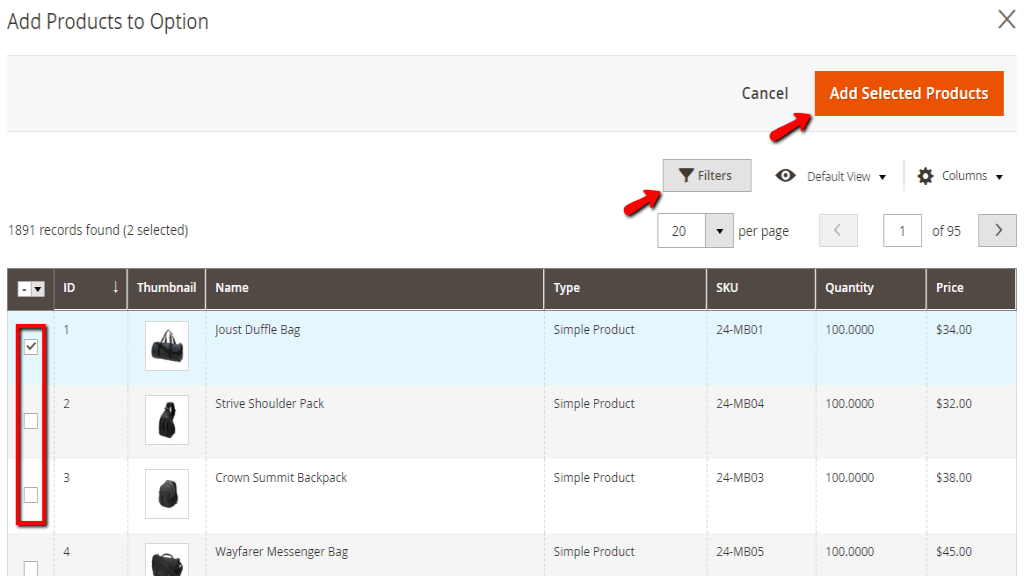
Task: Click the page number input field
Action: (x=902, y=230)
